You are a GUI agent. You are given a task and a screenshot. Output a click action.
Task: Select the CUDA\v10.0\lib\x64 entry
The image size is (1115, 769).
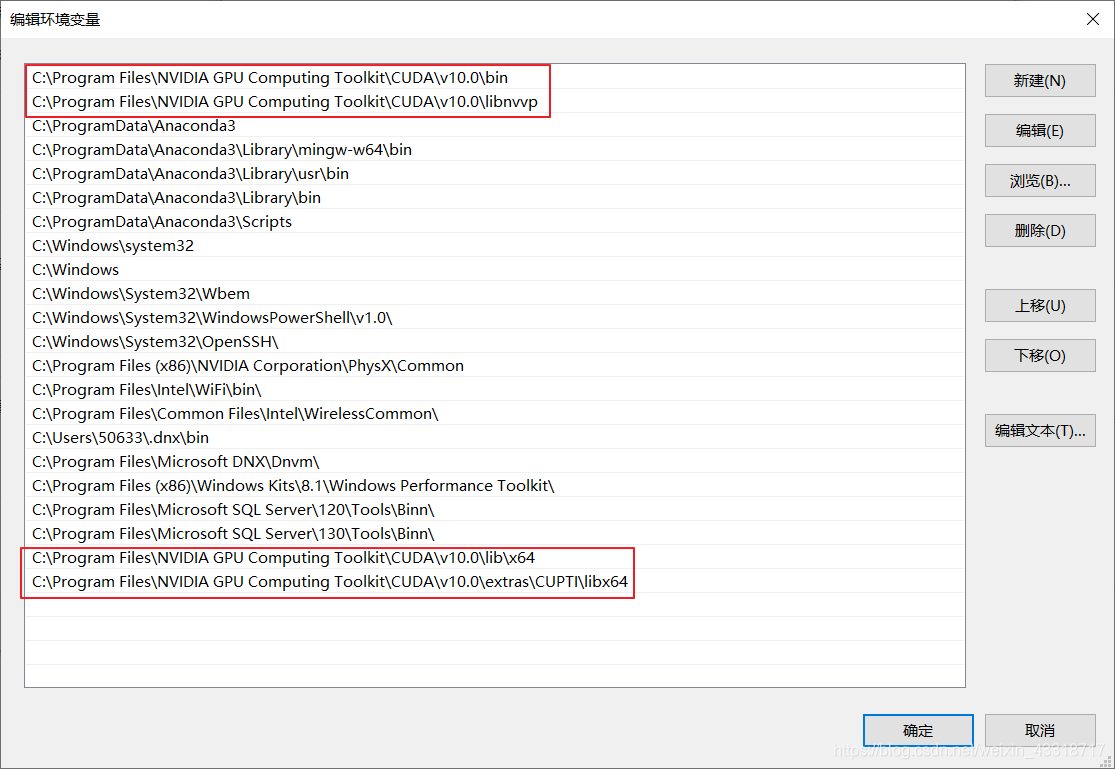coord(495,558)
